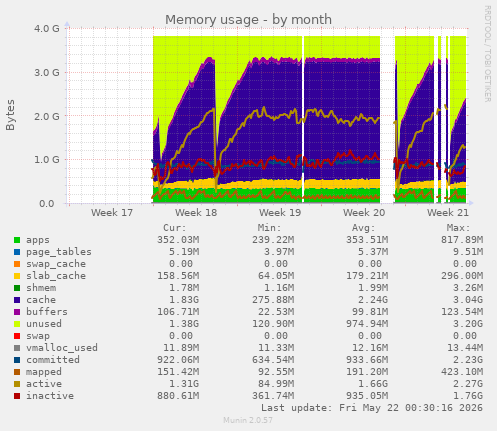Select the 'cache' legend label
Viewport: 497px width, 431px height.
pyautogui.click(x=41, y=300)
